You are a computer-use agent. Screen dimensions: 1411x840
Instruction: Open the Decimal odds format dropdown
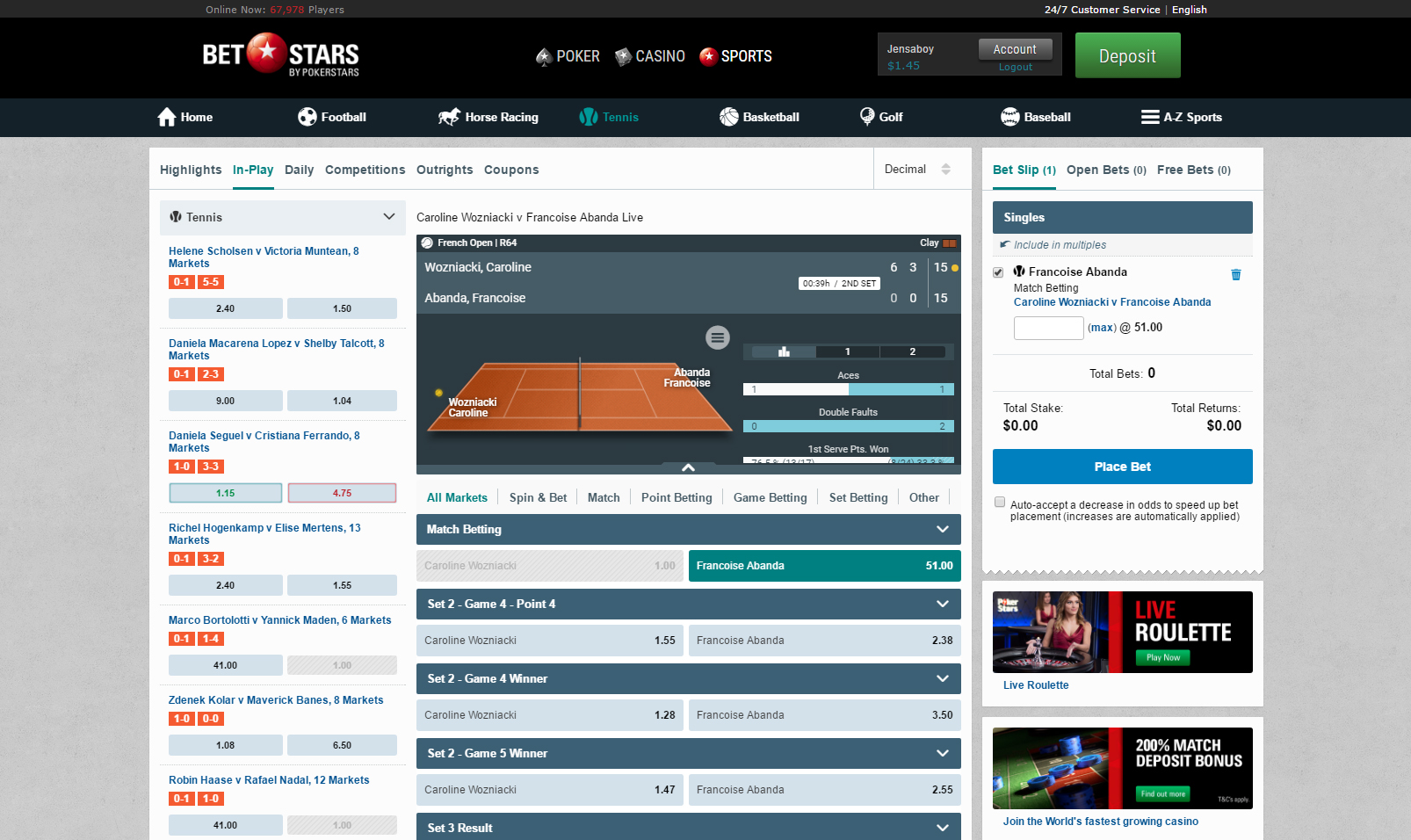click(917, 169)
